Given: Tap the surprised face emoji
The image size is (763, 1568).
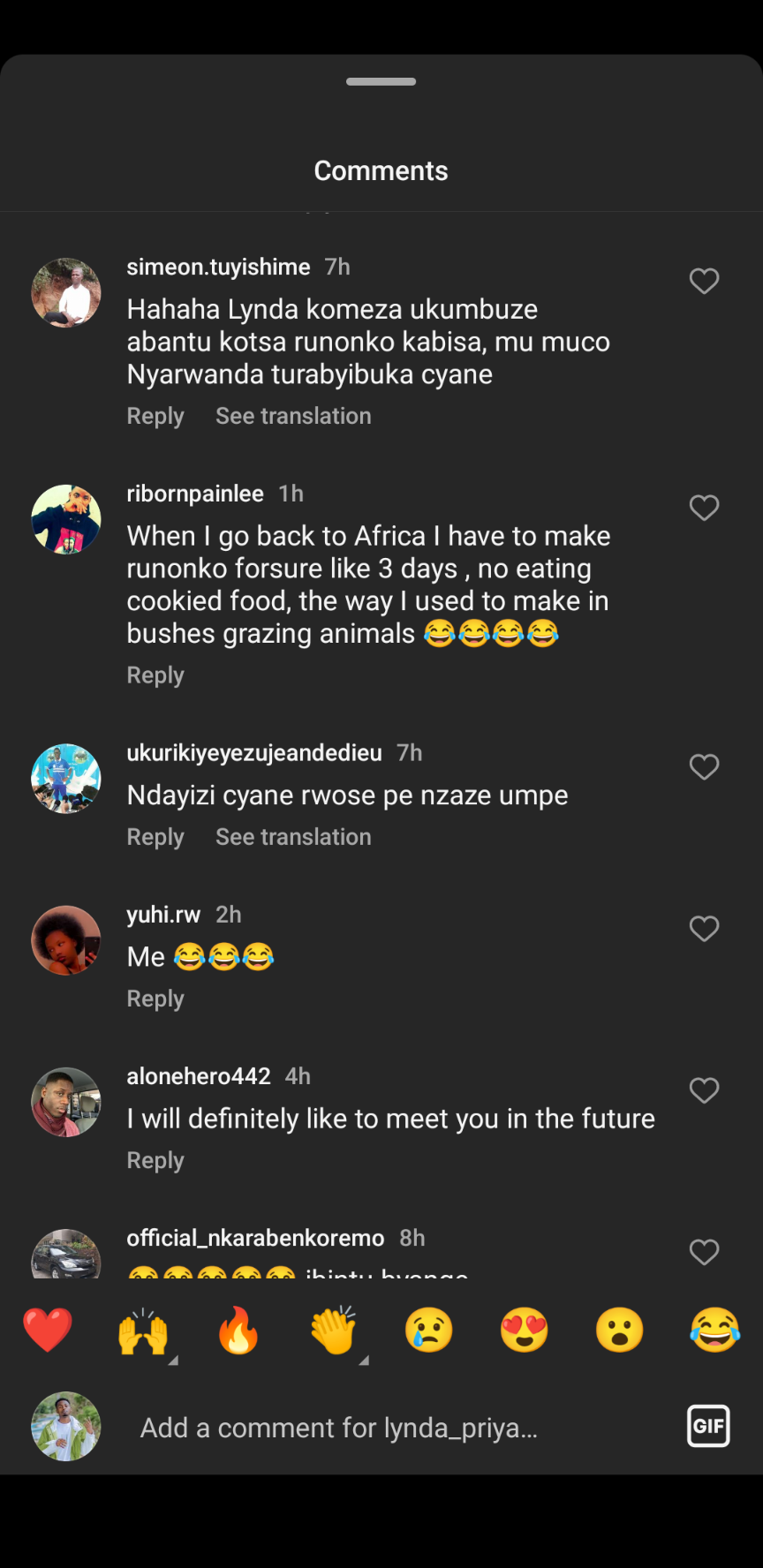Looking at the screenshot, I should [620, 1331].
